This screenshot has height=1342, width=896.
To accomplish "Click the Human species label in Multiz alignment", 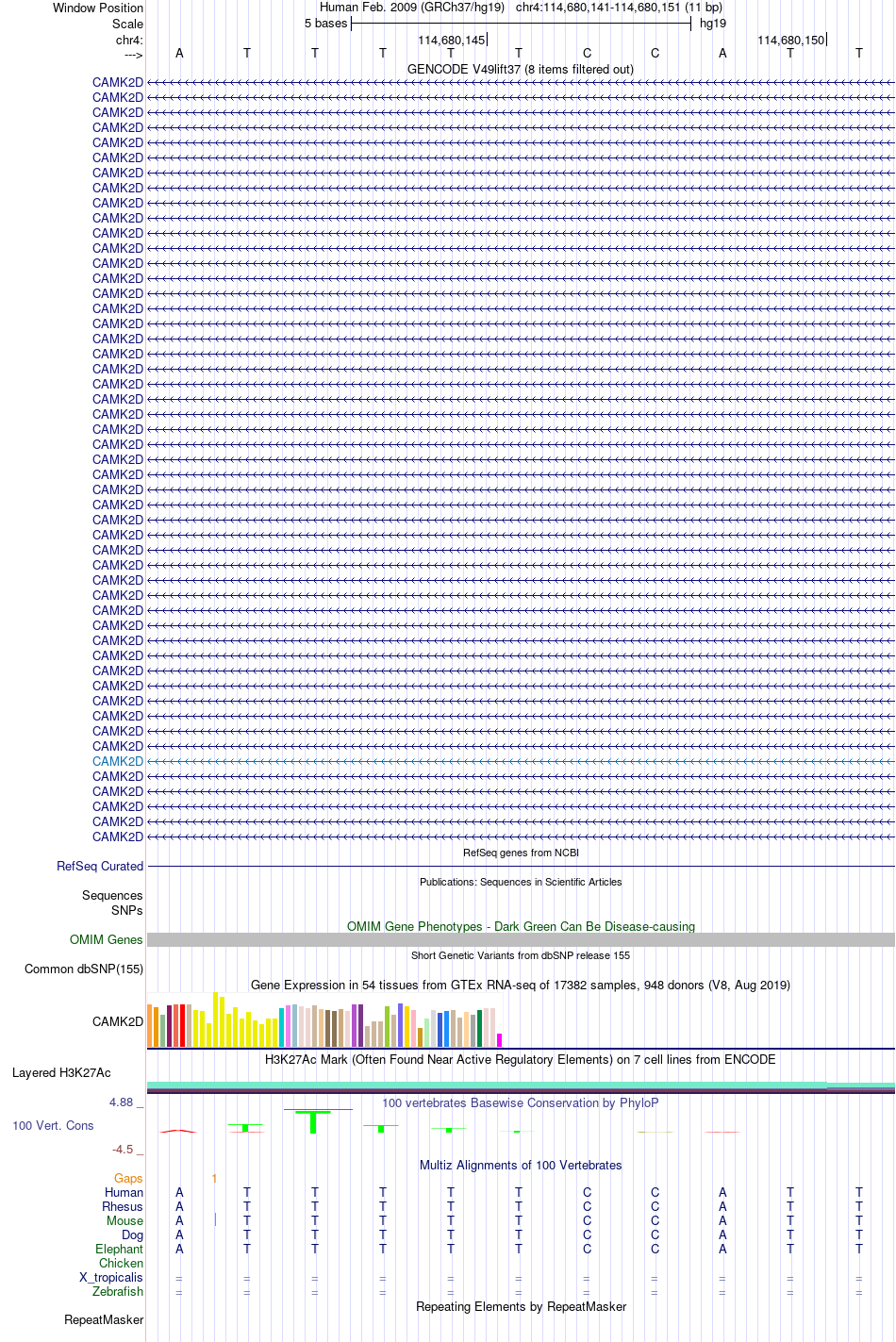I will [124, 1192].
